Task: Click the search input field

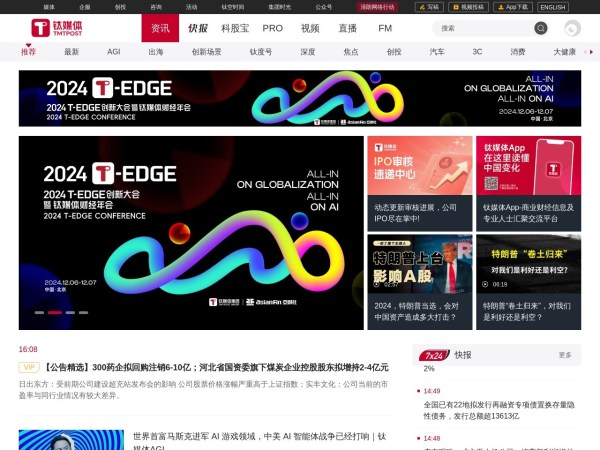Action: [x=482, y=28]
